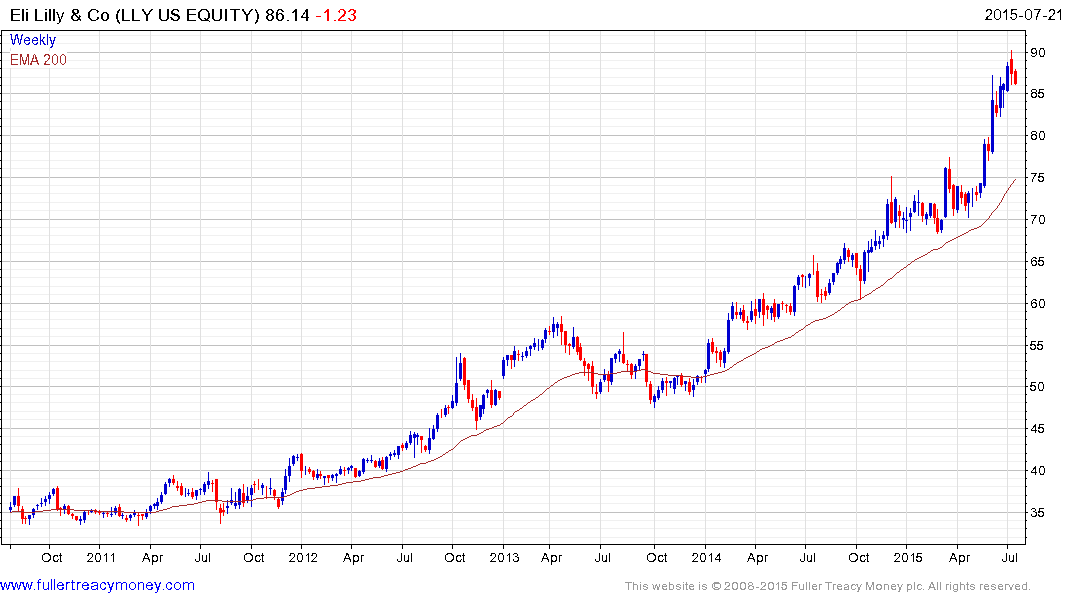Click the 40 price axis label
The height and width of the screenshot is (600, 1075).
click(x=1037, y=470)
